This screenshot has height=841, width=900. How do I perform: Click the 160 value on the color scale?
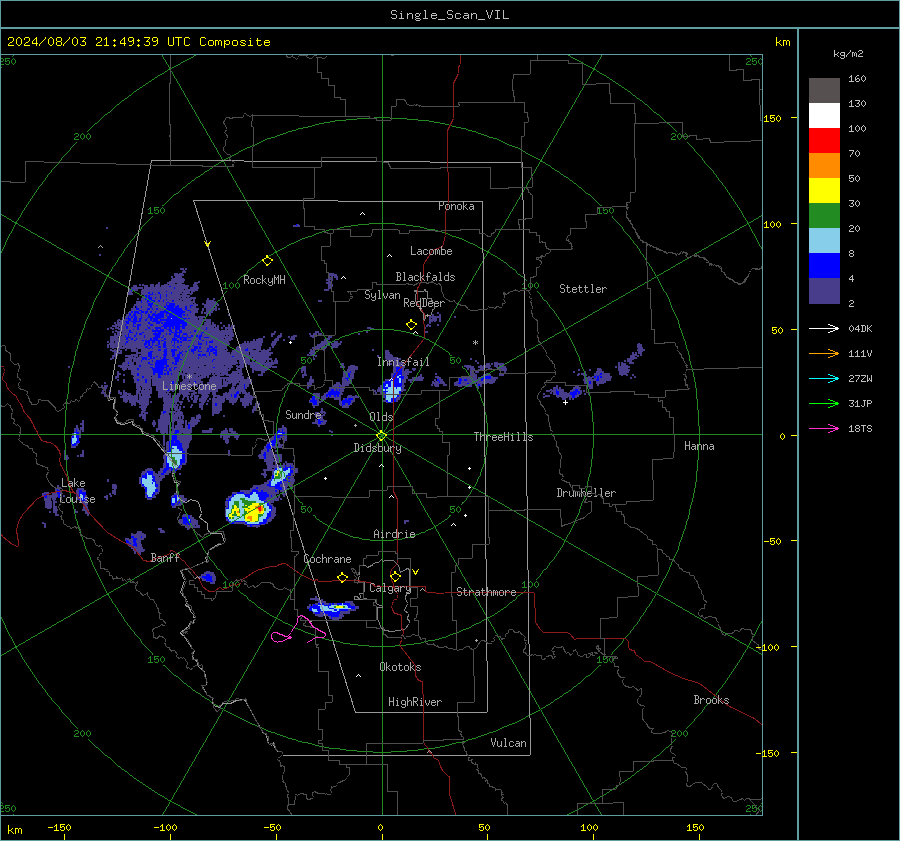point(857,79)
